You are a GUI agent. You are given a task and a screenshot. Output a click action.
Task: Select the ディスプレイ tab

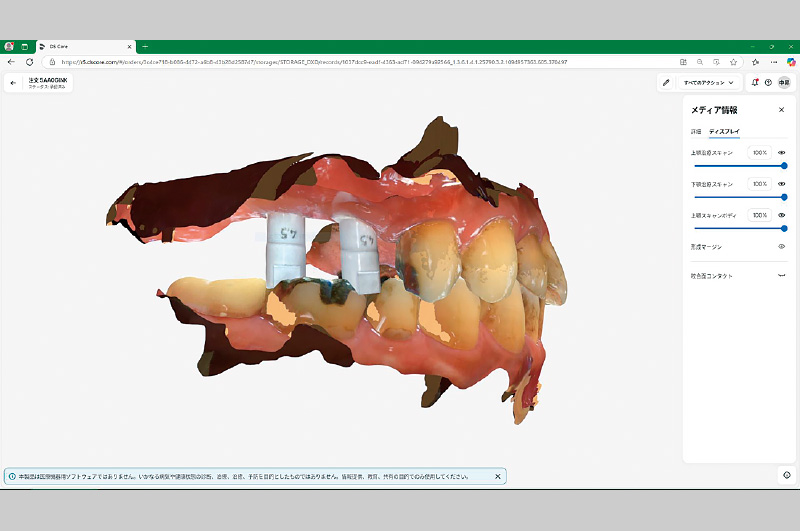(723, 131)
